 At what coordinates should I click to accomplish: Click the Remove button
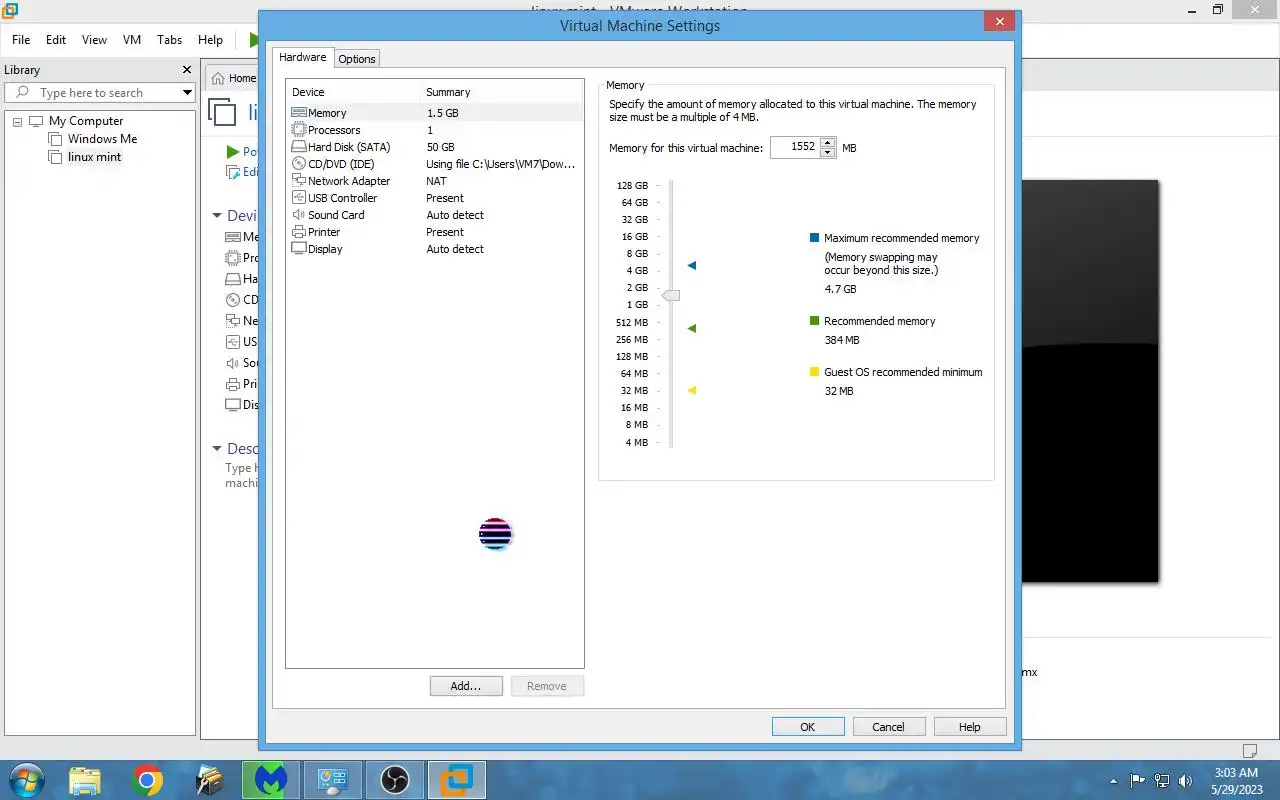[547, 686]
